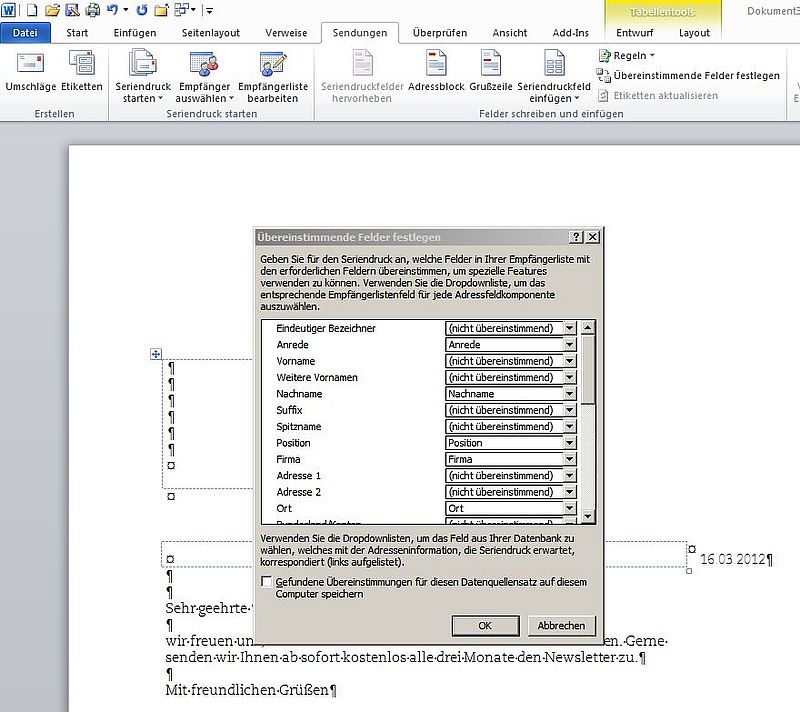This screenshot has height=712, width=800.
Task: Click the undo arrow icon
Action: pyautogui.click(x=113, y=10)
